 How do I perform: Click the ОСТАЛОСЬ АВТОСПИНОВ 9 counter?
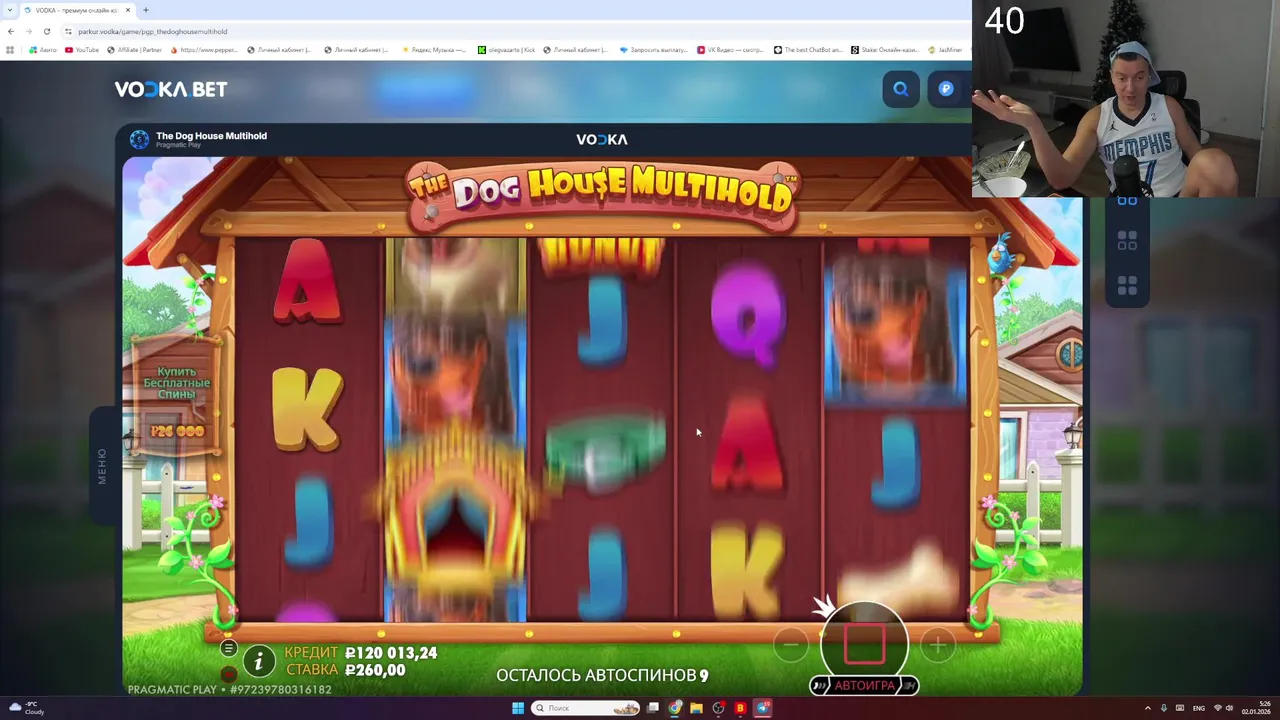point(602,675)
